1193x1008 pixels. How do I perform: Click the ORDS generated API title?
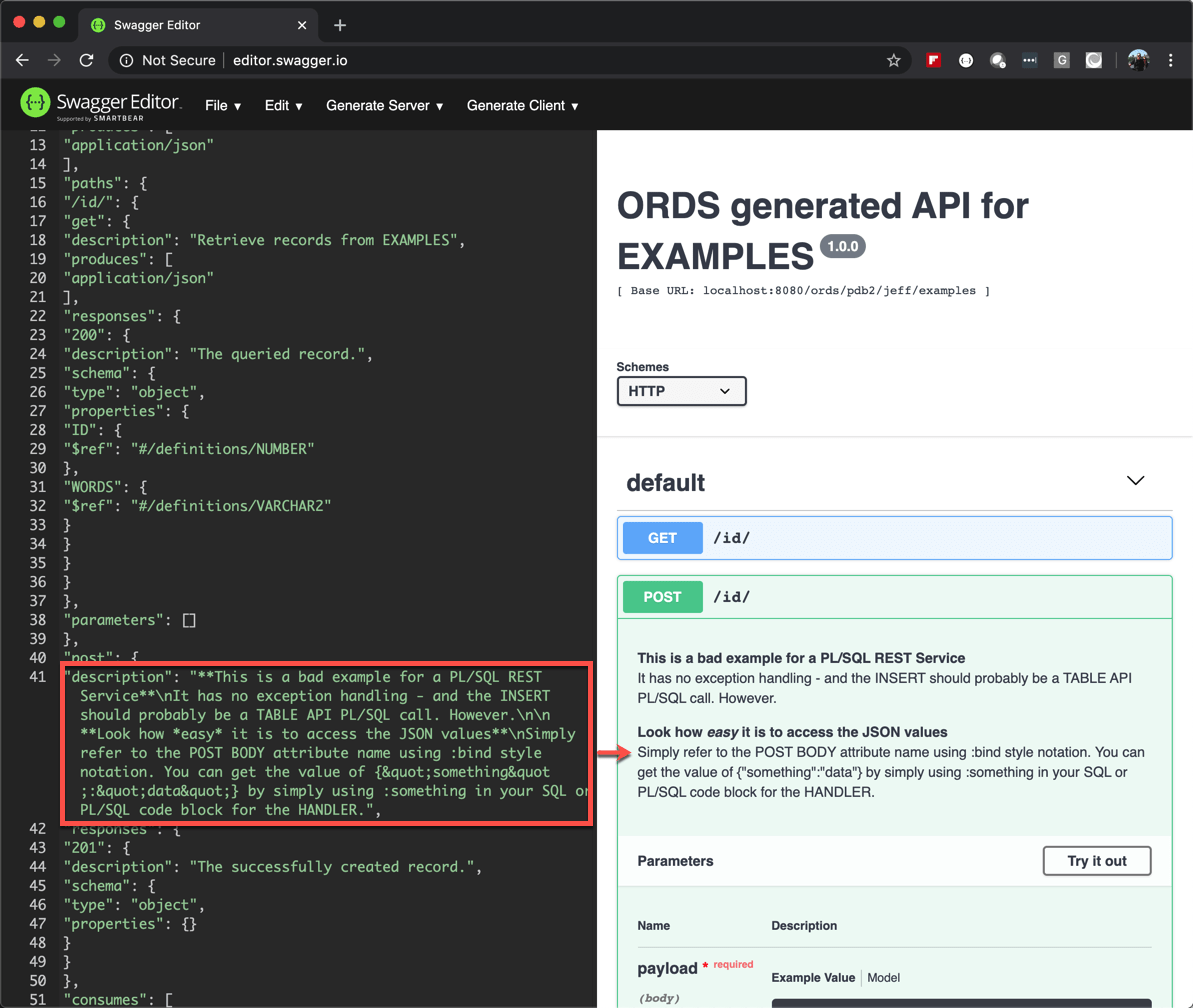tap(822, 231)
